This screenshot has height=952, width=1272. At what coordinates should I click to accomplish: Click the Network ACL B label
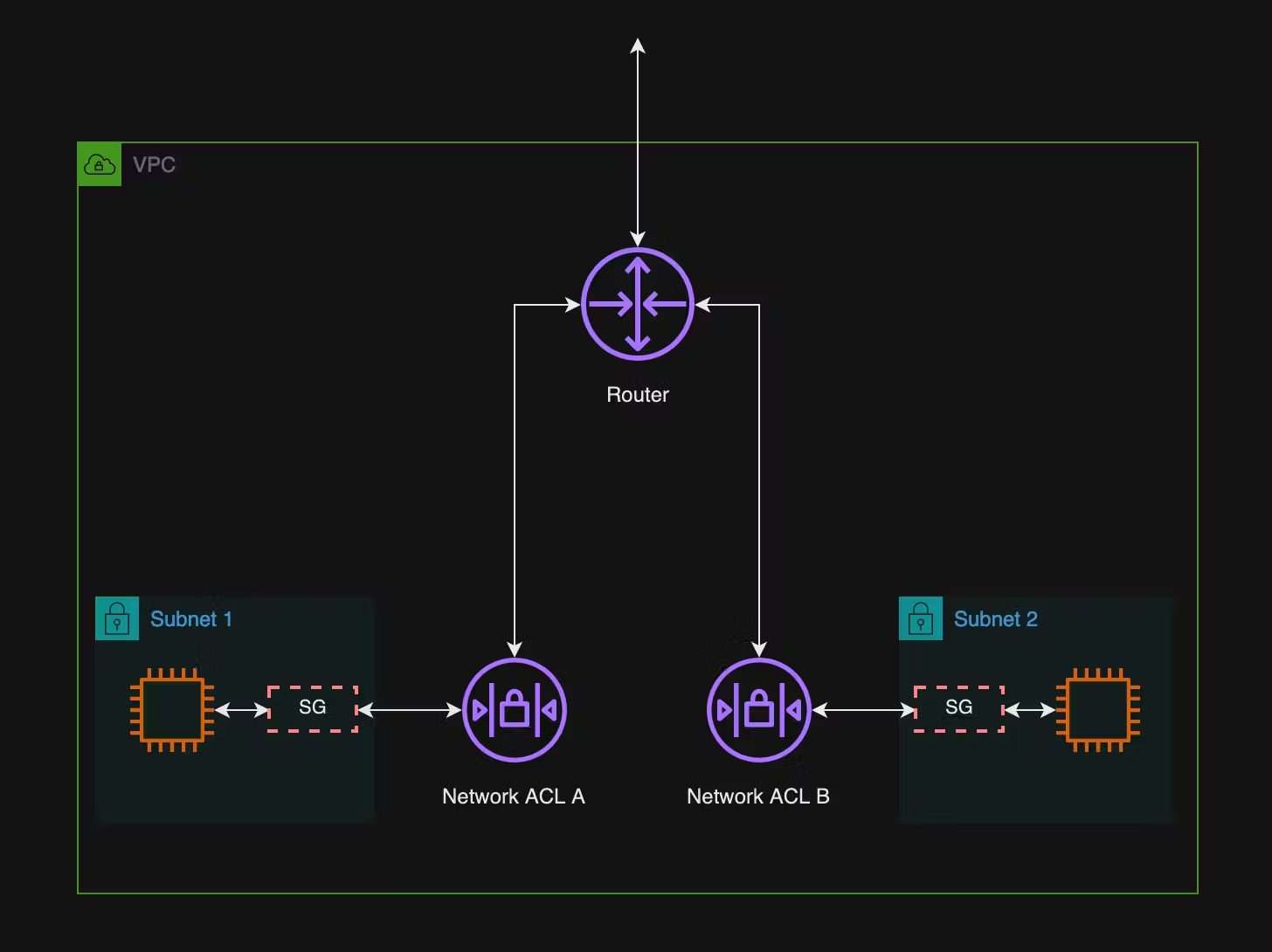(758, 797)
